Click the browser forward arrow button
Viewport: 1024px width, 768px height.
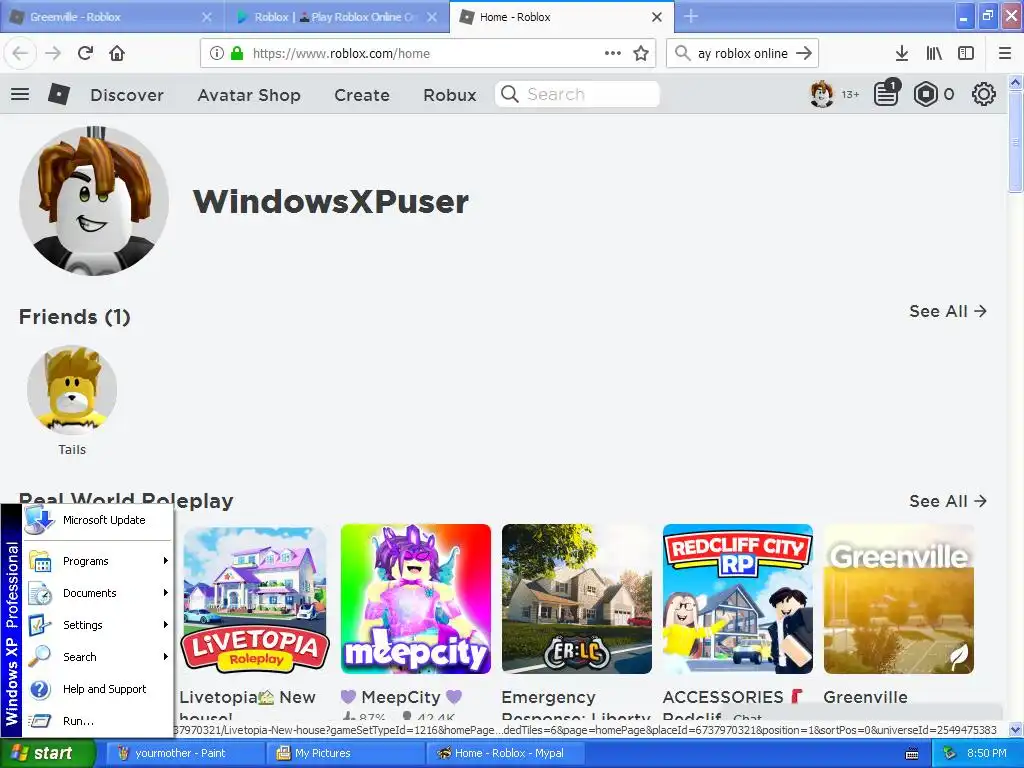click(53, 53)
